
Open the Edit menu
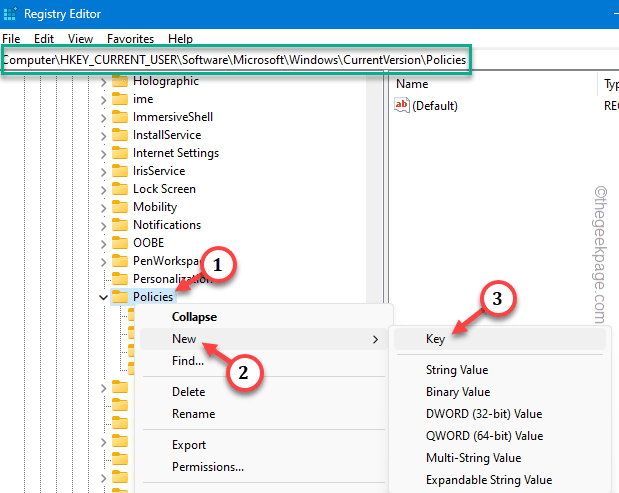click(x=43, y=39)
